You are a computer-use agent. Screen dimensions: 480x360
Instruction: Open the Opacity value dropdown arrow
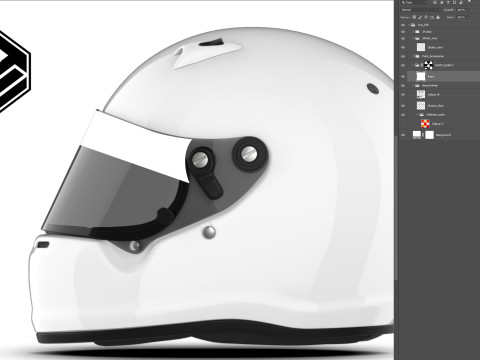pyautogui.click(x=468, y=10)
